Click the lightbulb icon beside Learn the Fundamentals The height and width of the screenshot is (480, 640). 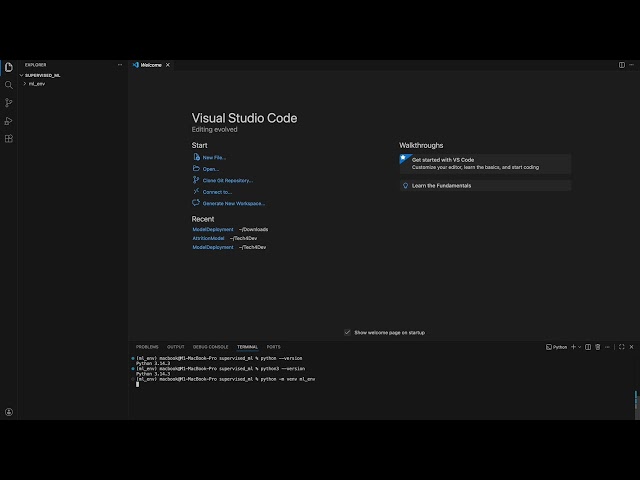click(x=405, y=185)
